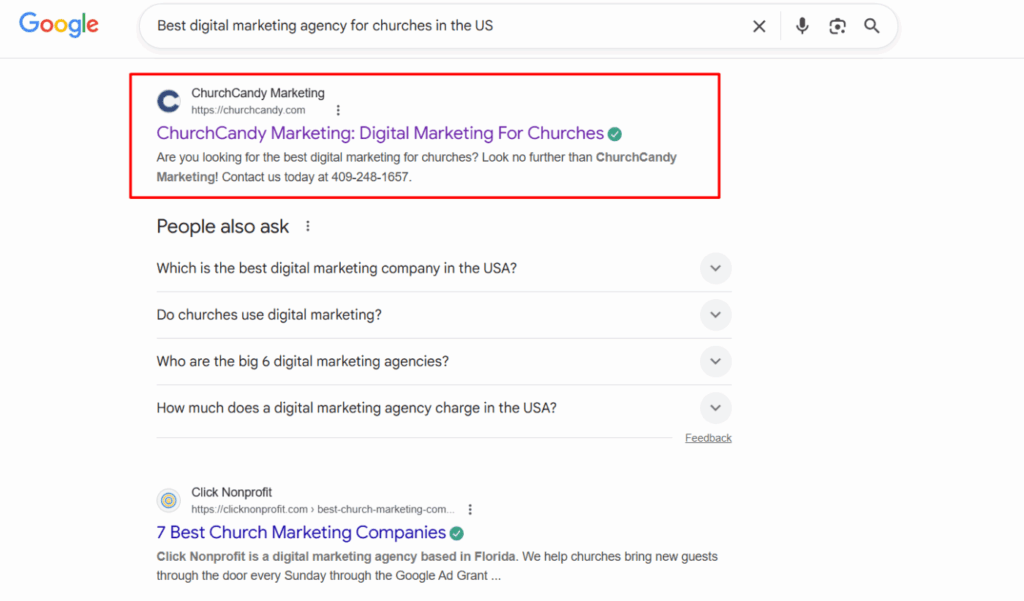Image resolution: width=1024 pixels, height=601 pixels.
Task: Expand "Who are the big 6" question
Action: (715, 361)
